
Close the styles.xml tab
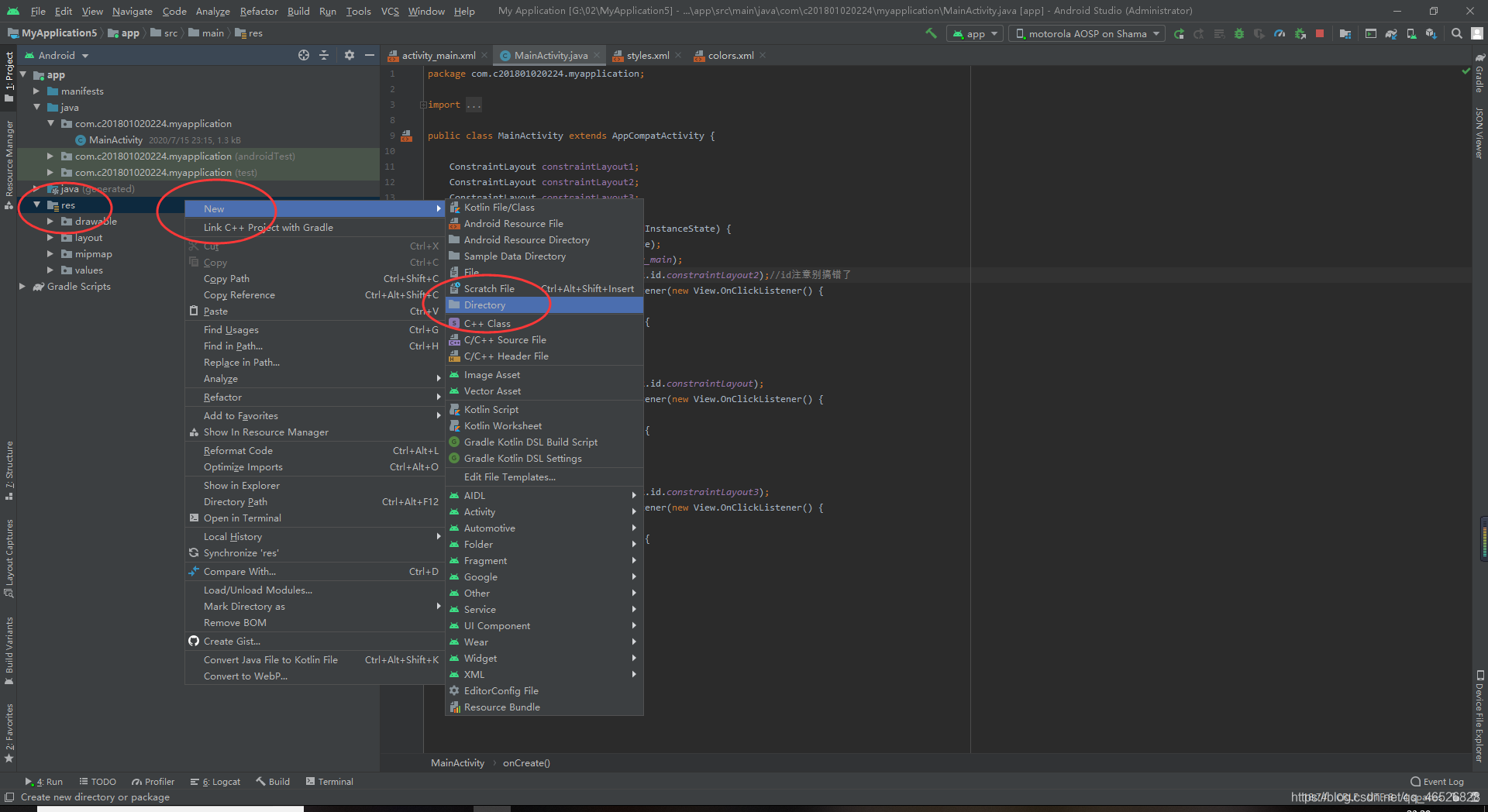tap(678, 55)
